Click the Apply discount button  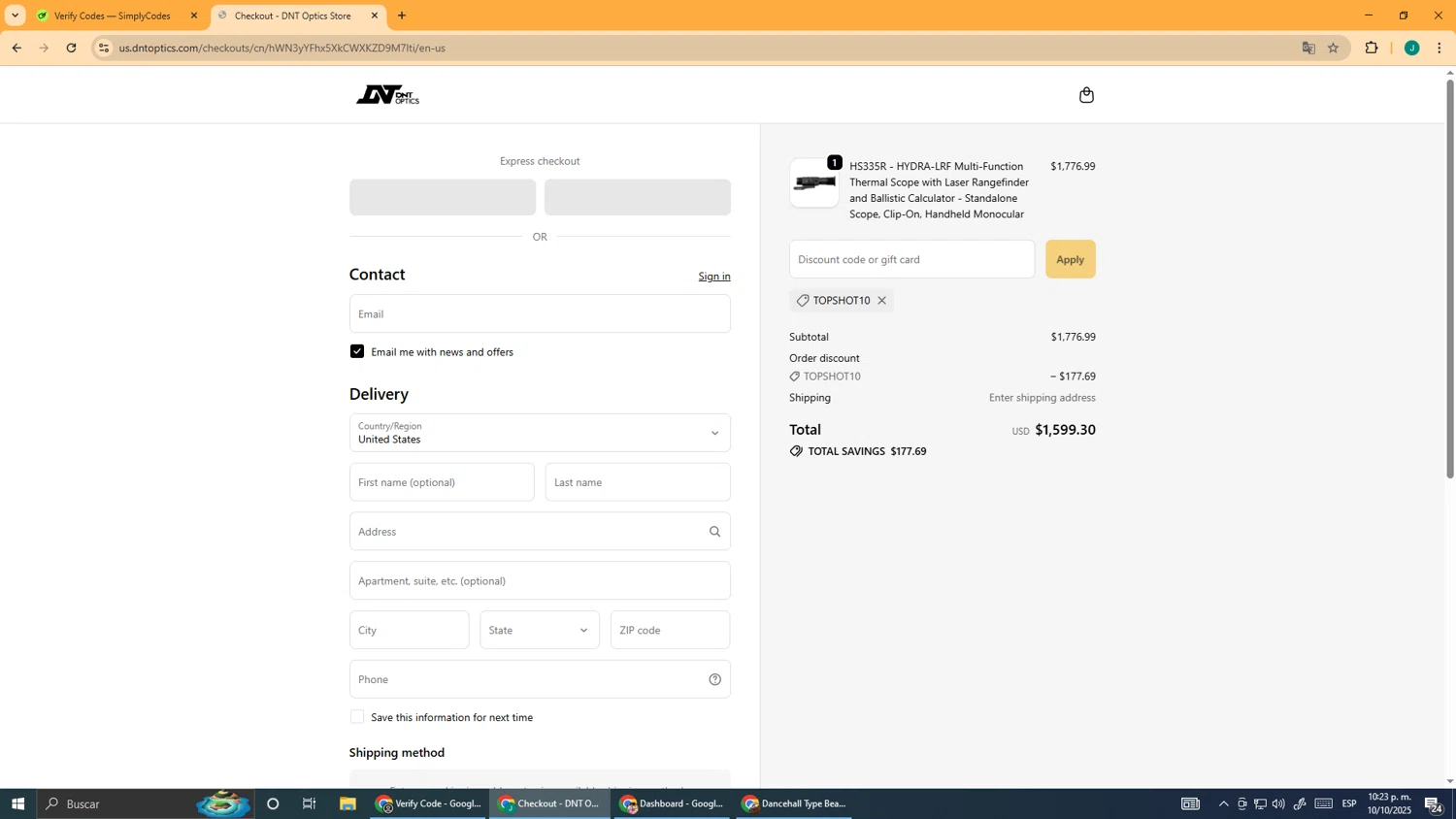tap(1070, 259)
